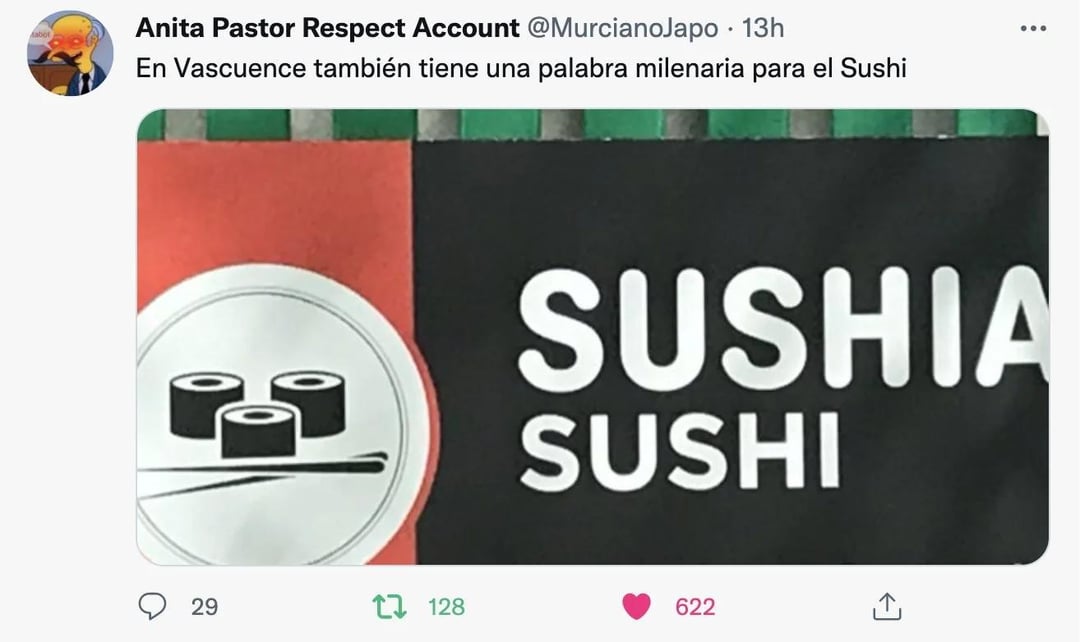Click the large SUSHIA word in photo
This screenshot has width=1080, height=642.
pos(783,327)
